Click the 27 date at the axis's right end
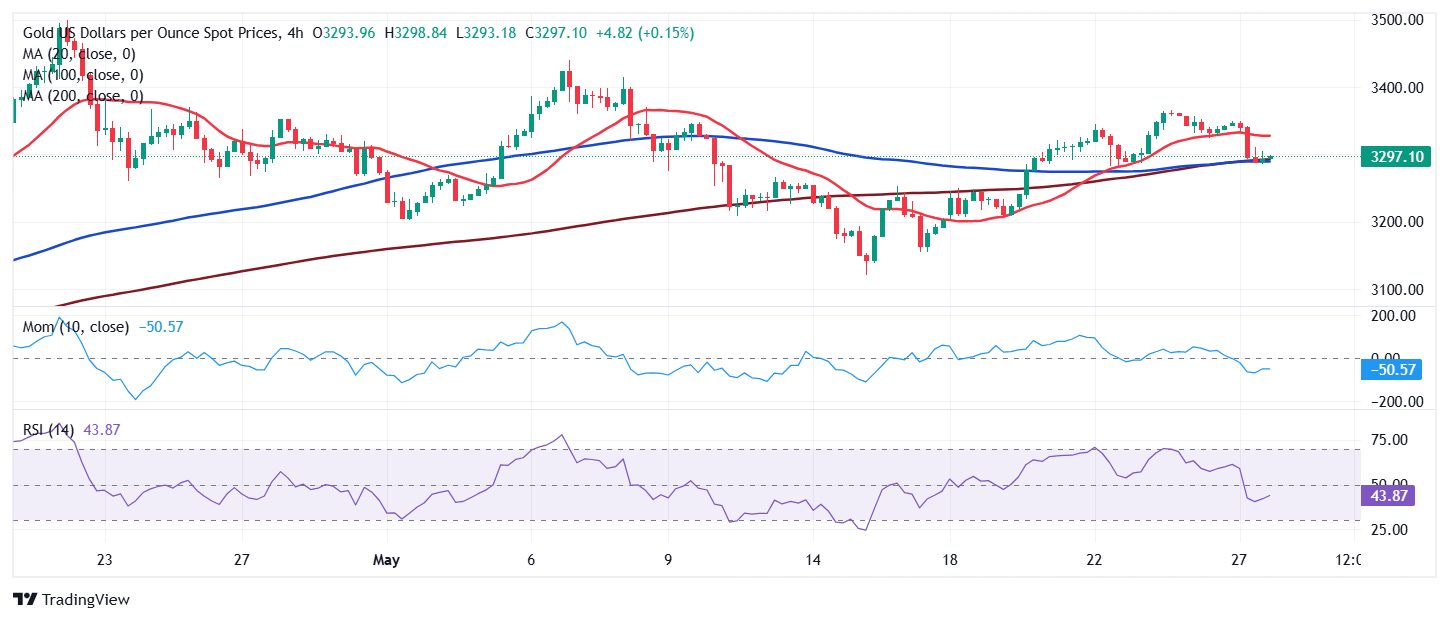The width and height of the screenshot is (1449, 621). (x=1239, y=560)
